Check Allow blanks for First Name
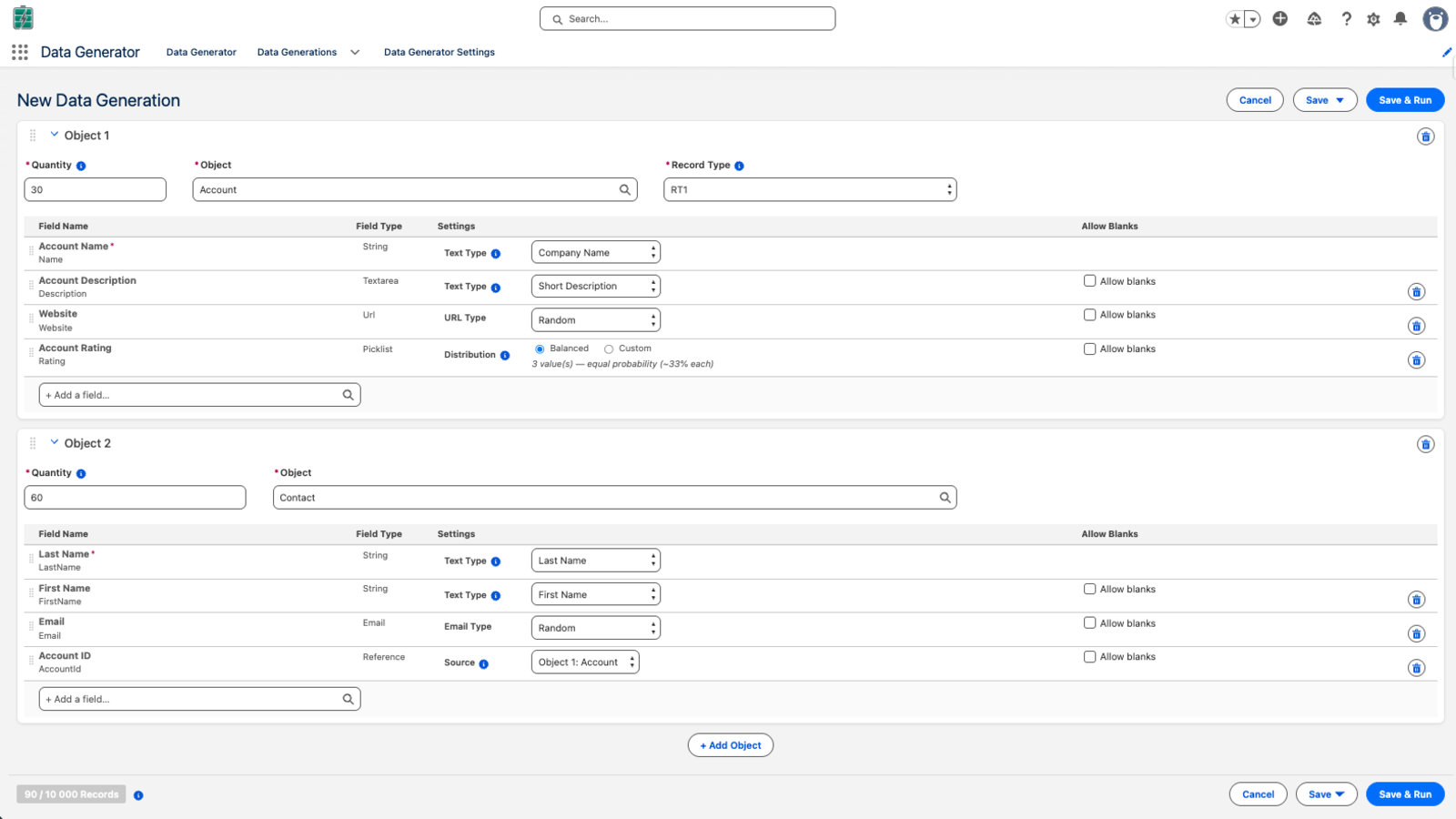 [x=1089, y=589]
